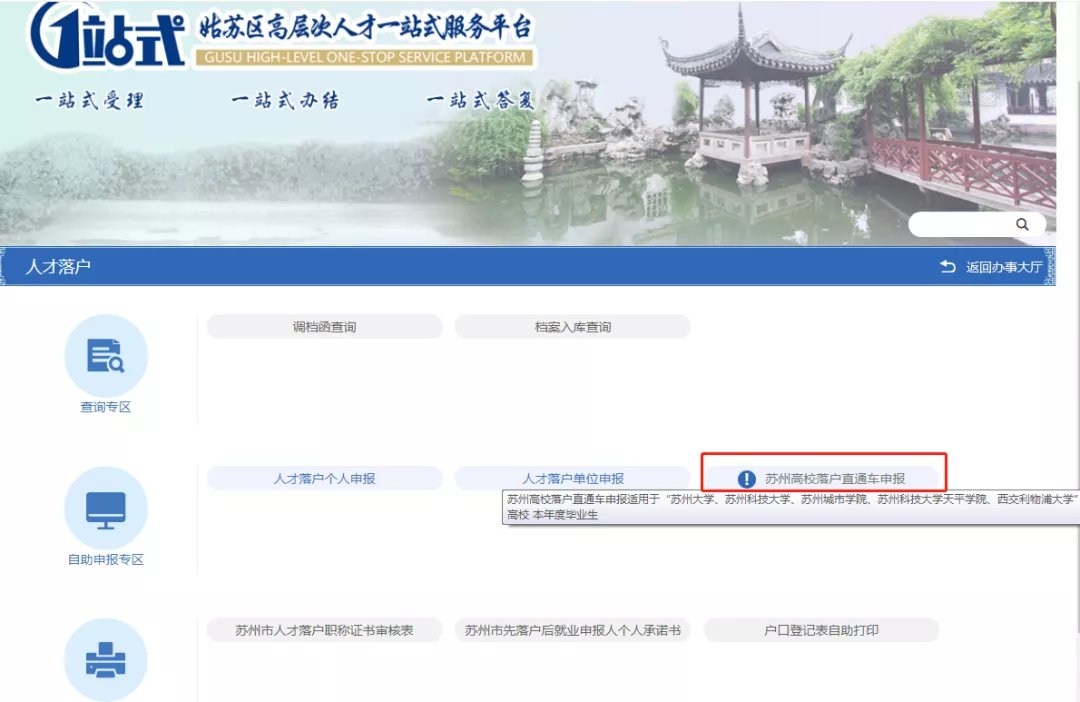The width and height of the screenshot is (1080, 702).
Task: Click the 查询专区 text label
Action: tap(106, 407)
